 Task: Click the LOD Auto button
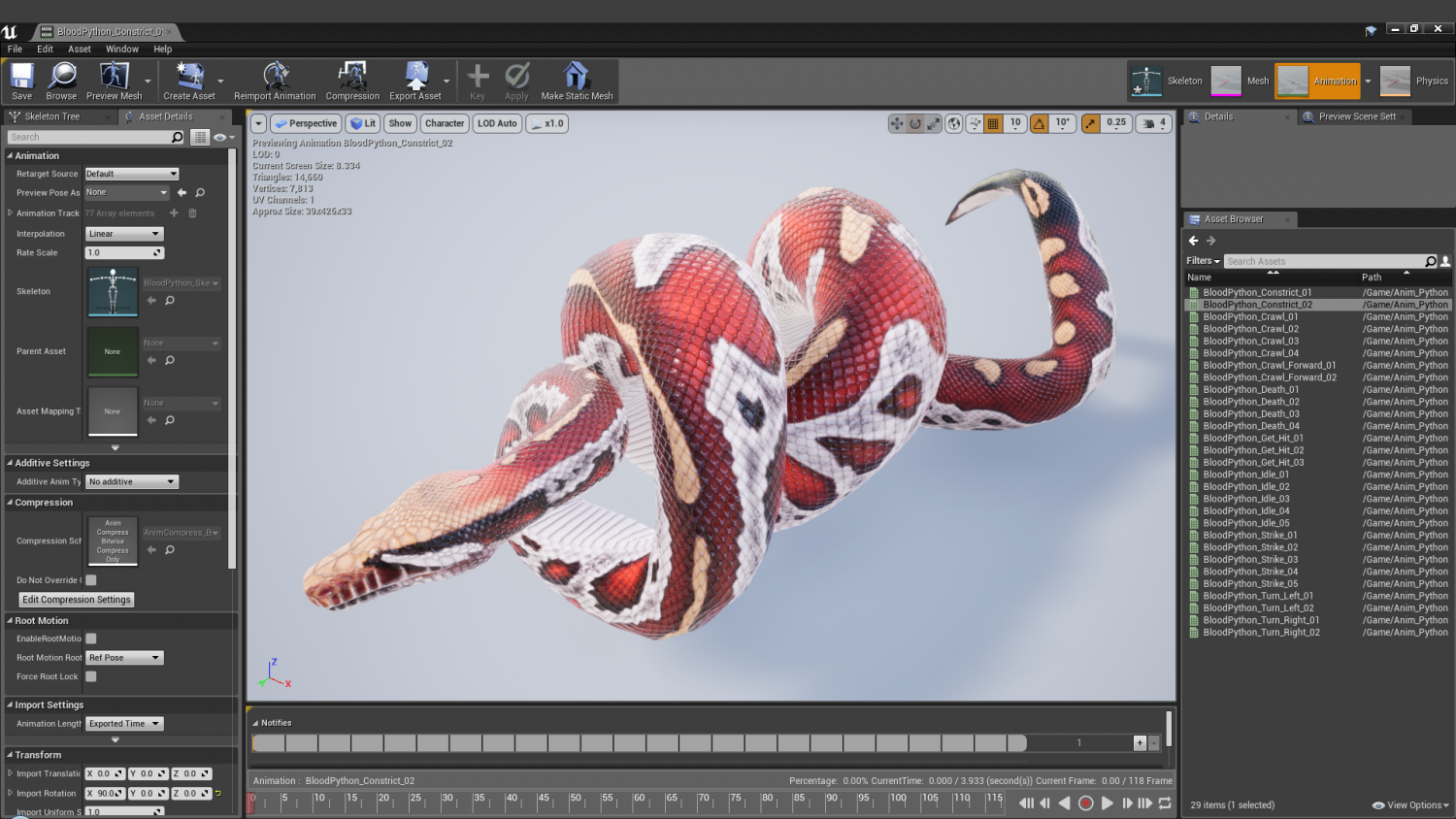click(x=497, y=123)
